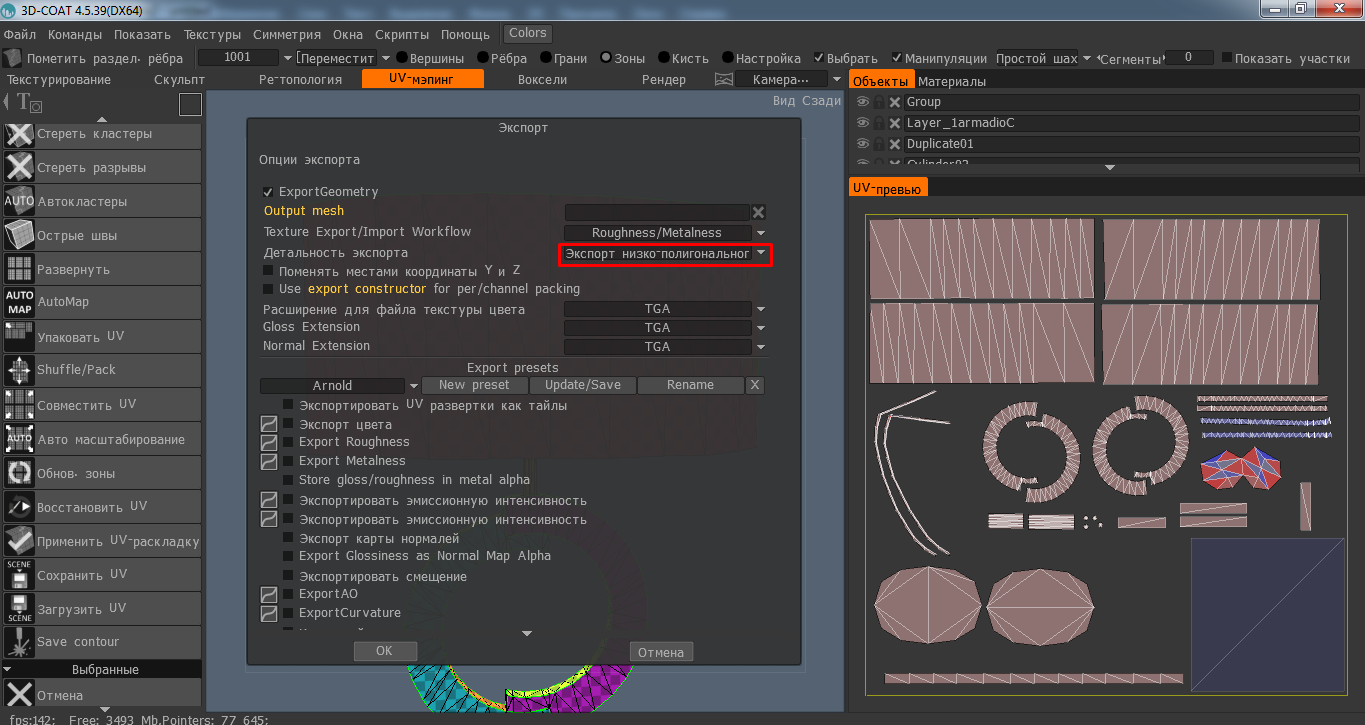The image size is (1365, 725).
Task: Click the Обнов. зоны refresh icon
Action: (x=19, y=473)
